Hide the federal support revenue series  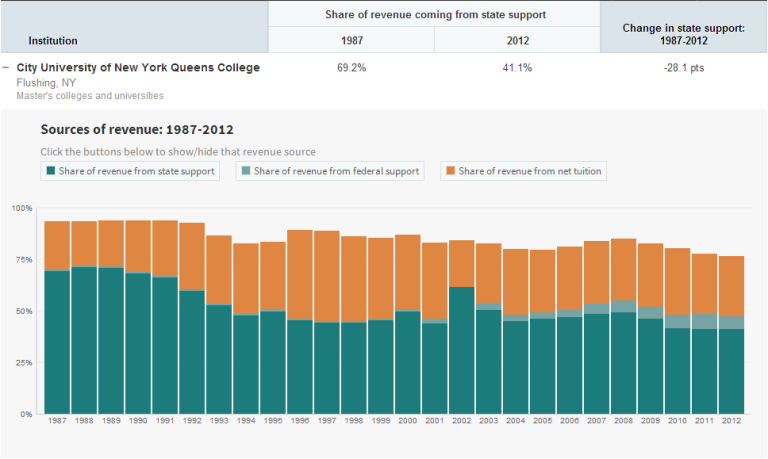click(x=329, y=172)
